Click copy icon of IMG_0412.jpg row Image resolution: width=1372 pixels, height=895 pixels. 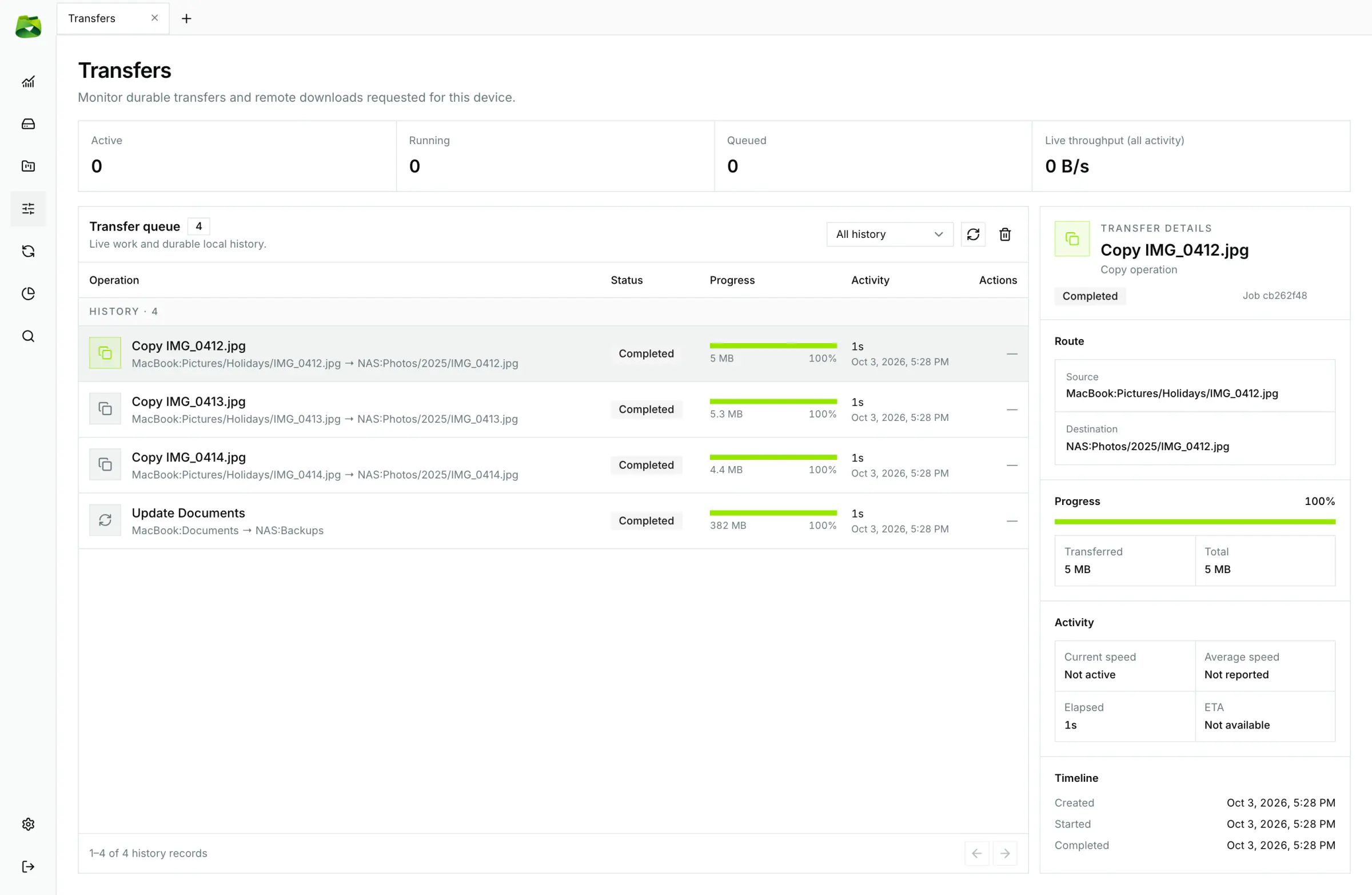[x=105, y=353]
